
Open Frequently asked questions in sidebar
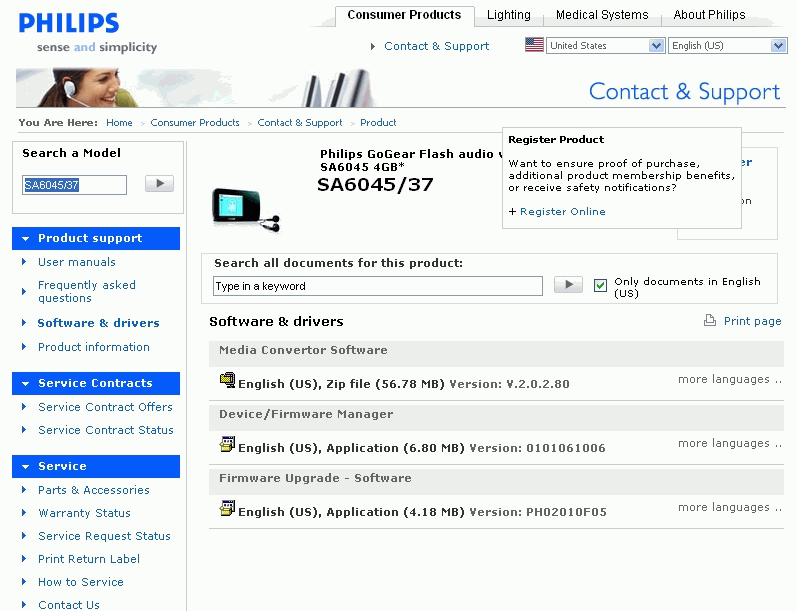(87, 292)
